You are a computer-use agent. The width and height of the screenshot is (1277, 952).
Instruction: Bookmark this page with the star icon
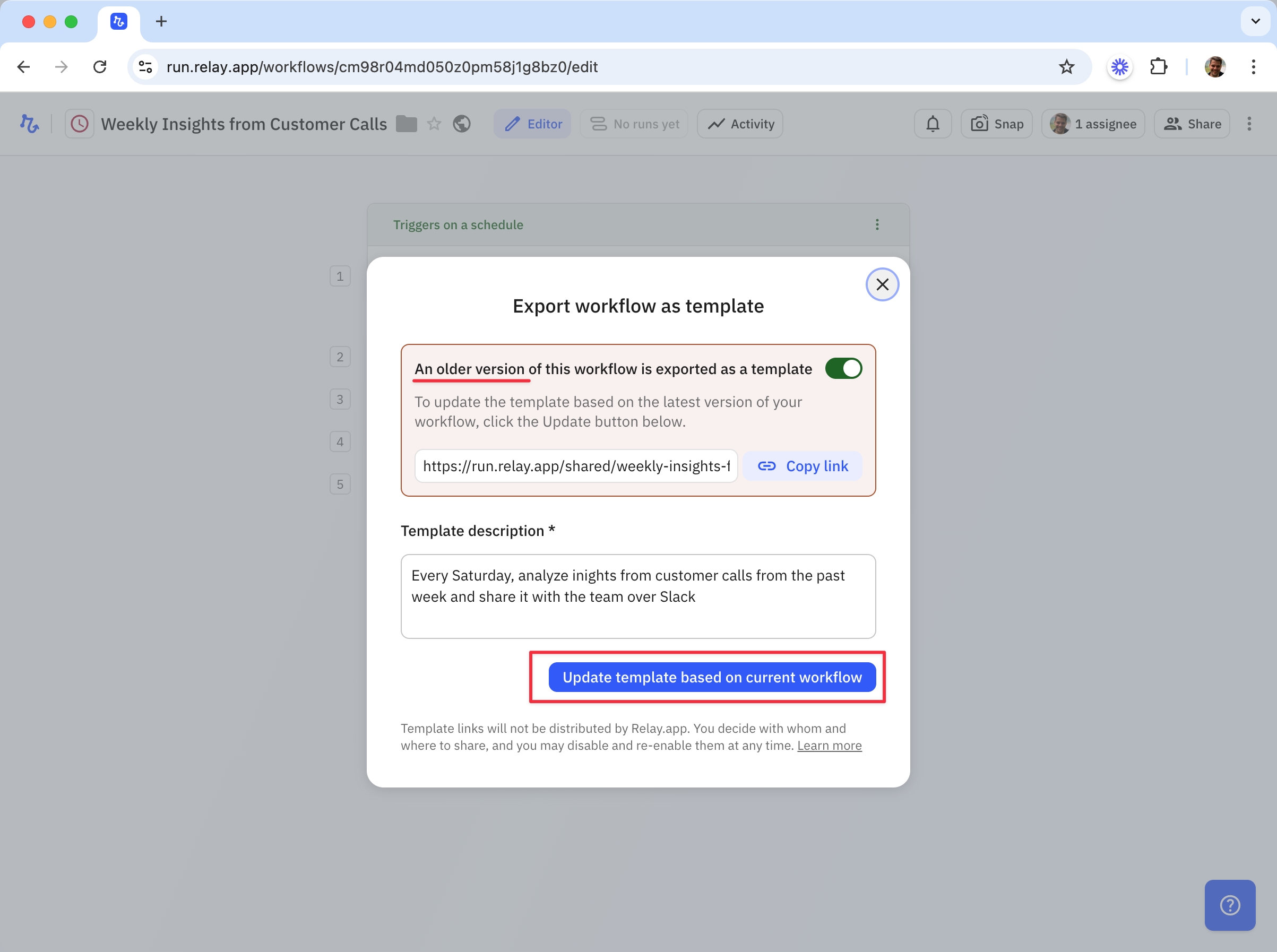point(1066,67)
